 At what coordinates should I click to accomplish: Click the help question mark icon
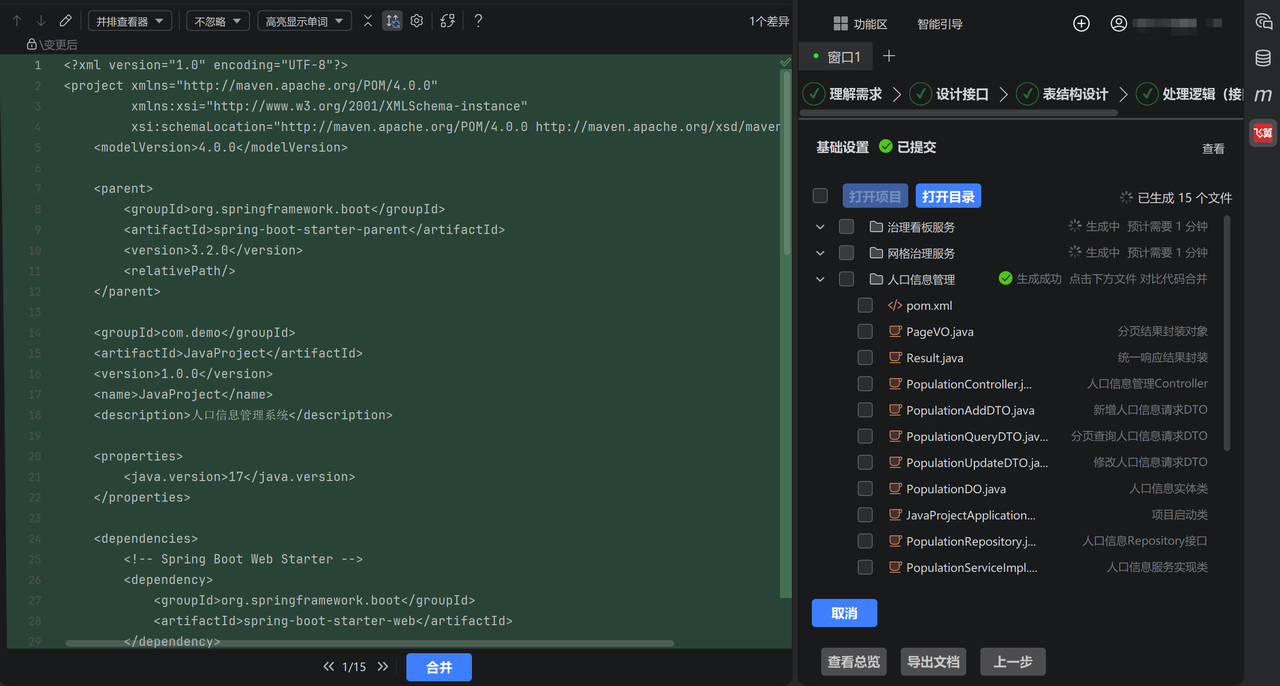point(478,21)
